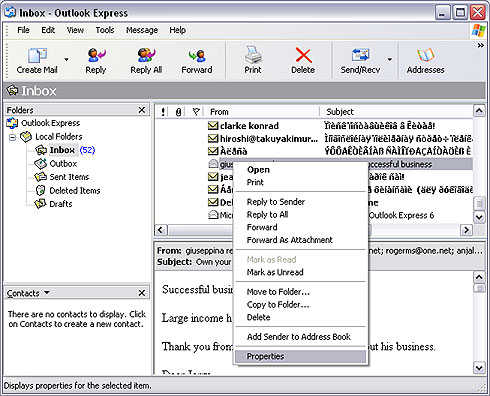The image size is (490, 396).
Task: Click the Forward toolbar icon
Action: 197,55
